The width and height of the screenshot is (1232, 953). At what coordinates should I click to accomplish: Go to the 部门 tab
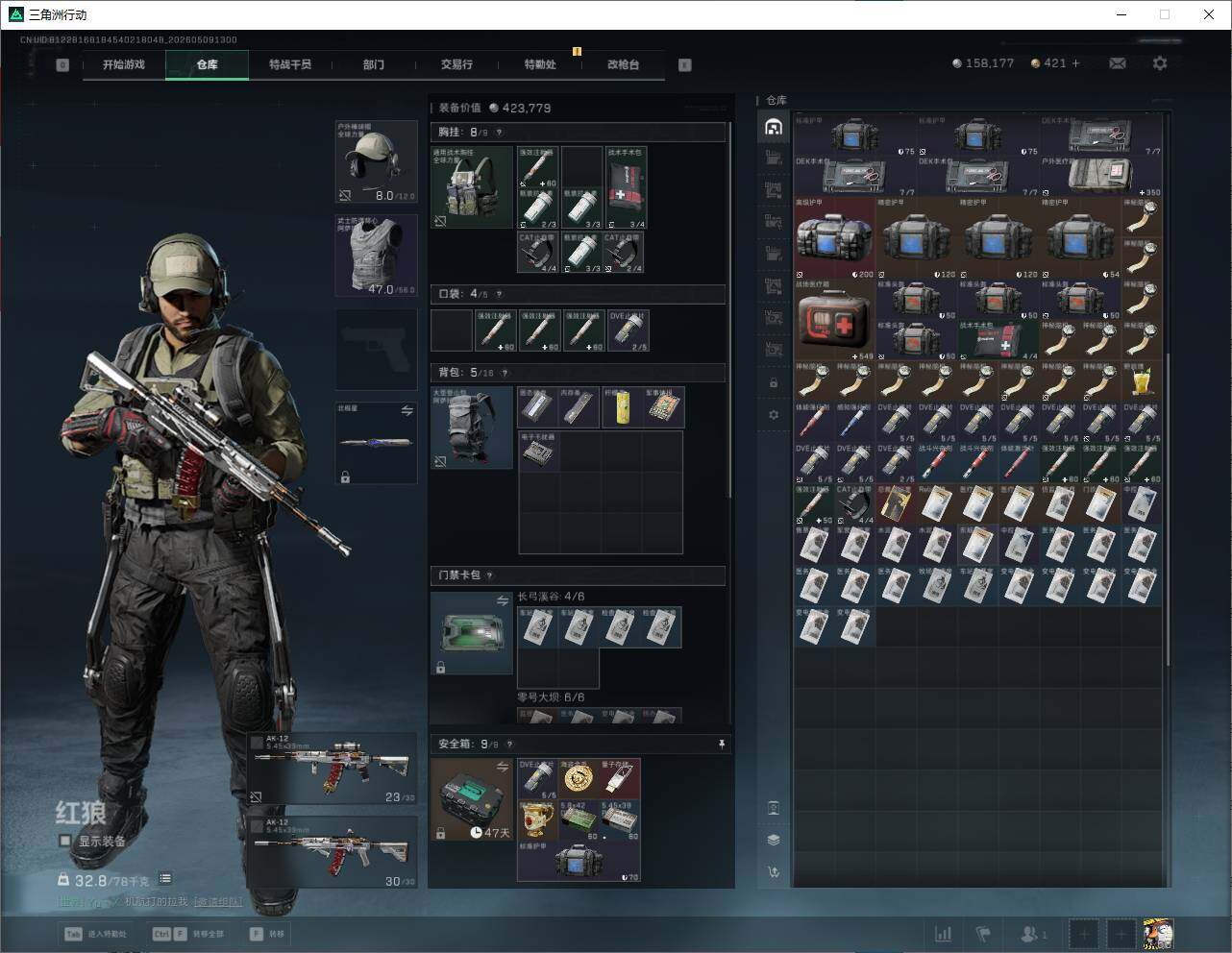pos(373,64)
